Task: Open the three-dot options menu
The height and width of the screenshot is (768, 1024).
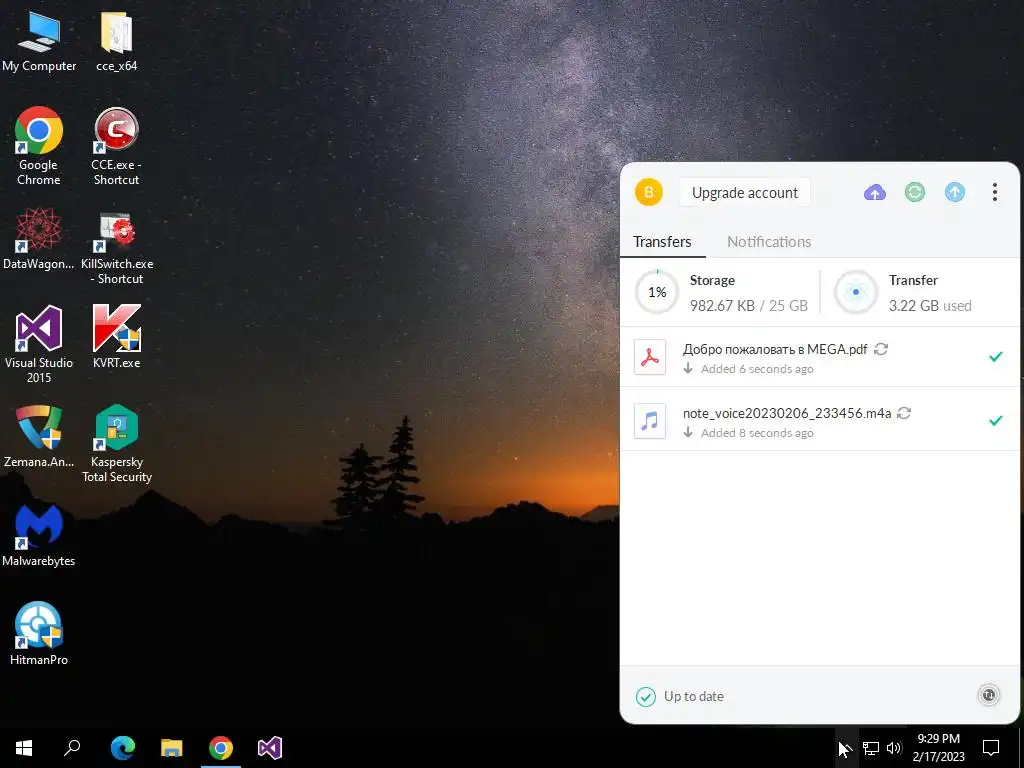Action: point(995,192)
